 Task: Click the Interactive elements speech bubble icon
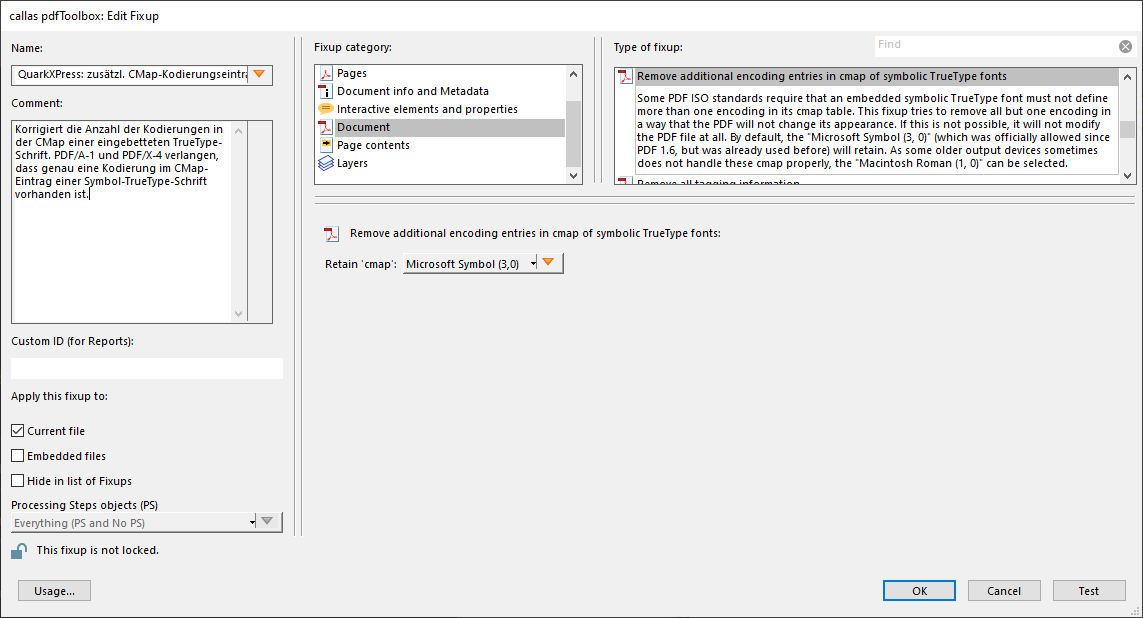[326, 109]
